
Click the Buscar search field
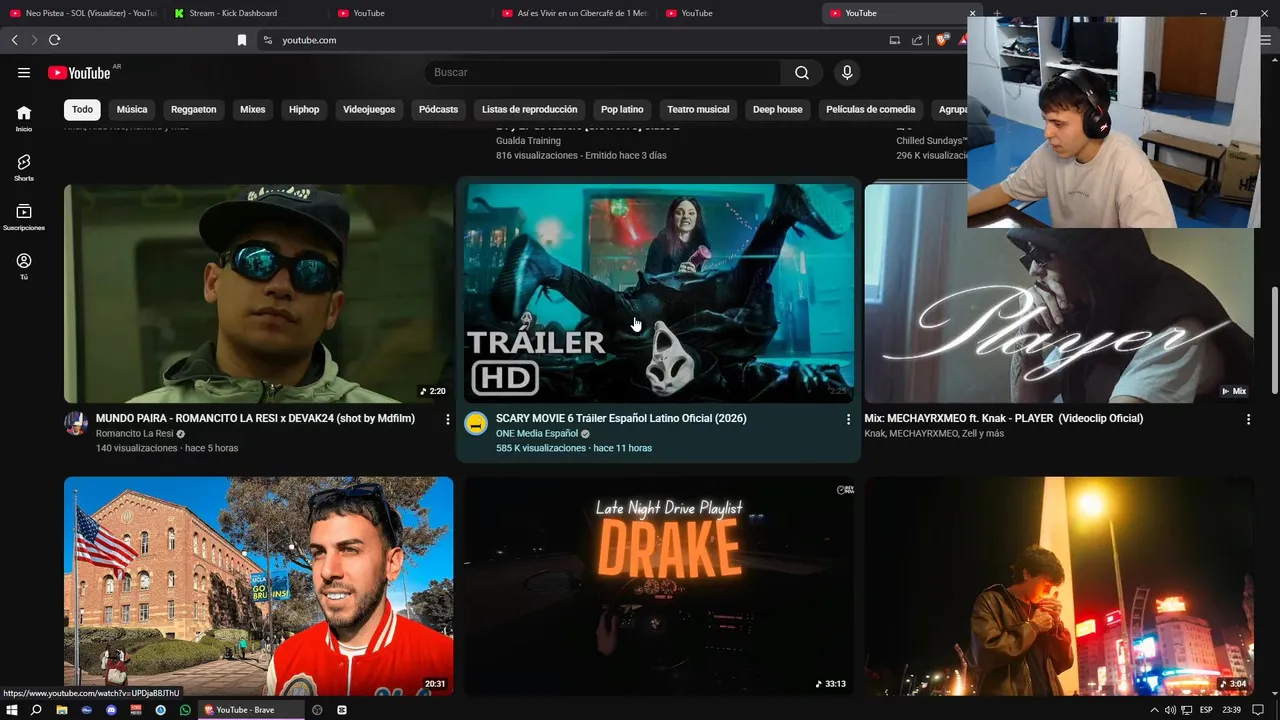[x=603, y=72]
